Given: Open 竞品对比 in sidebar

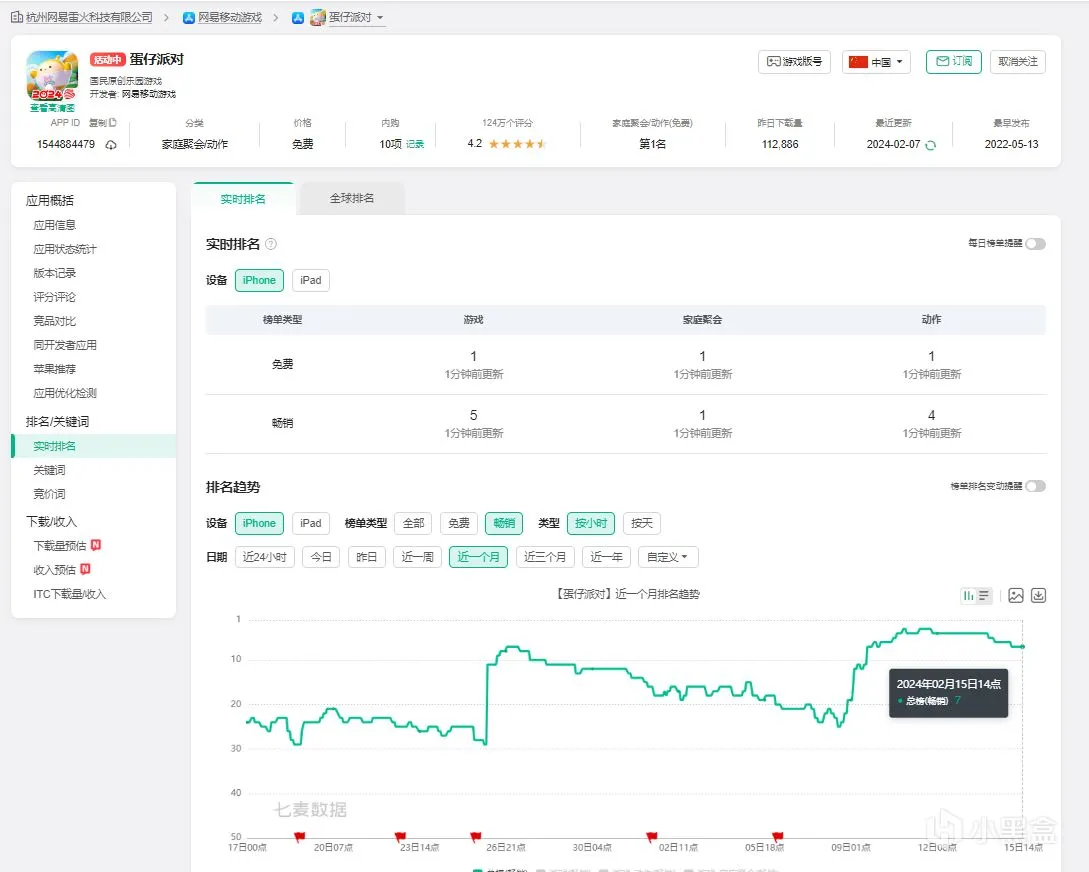Looking at the screenshot, I should coord(55,321).
